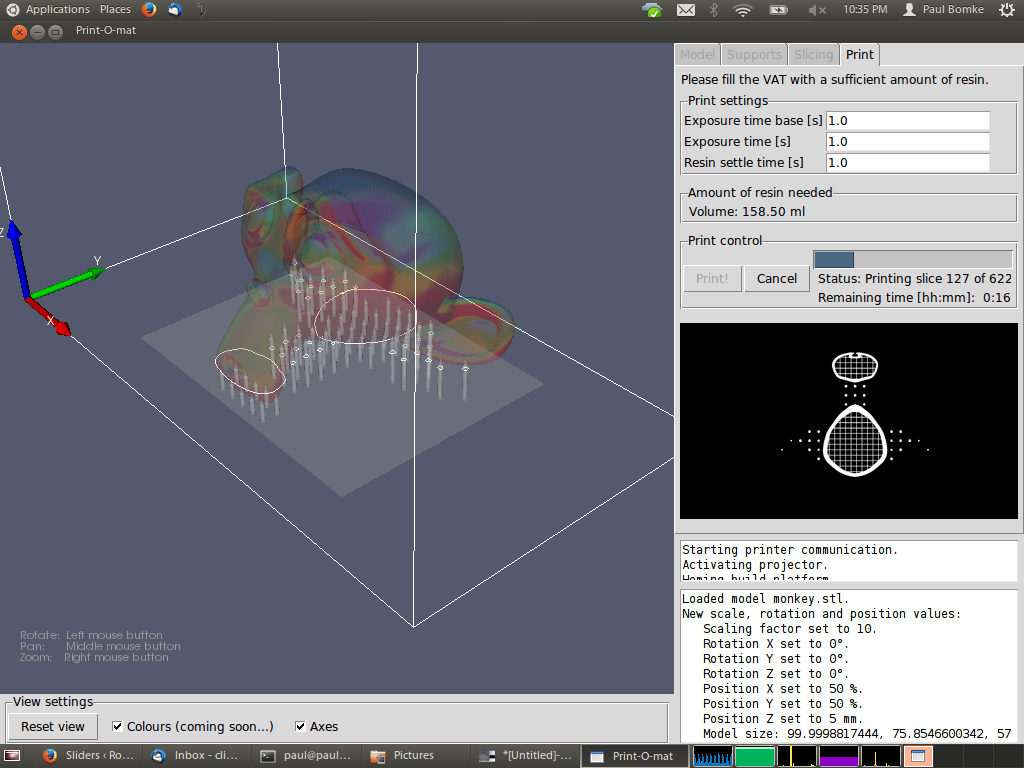Switch to the Slicing tab
Viewport: 1024px width, 768px height.
pyautogui.click(x=813, y=54)
